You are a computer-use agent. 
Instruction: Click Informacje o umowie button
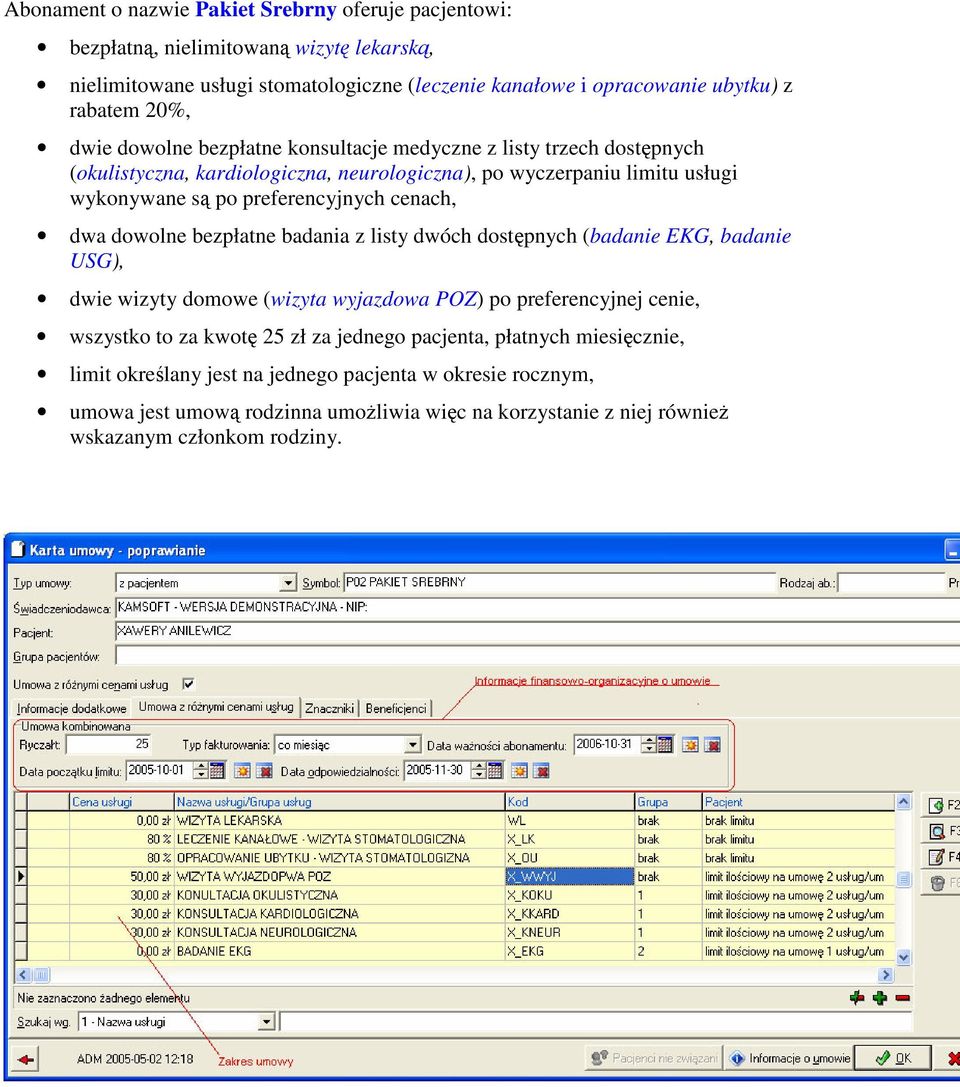(790, 1059)
